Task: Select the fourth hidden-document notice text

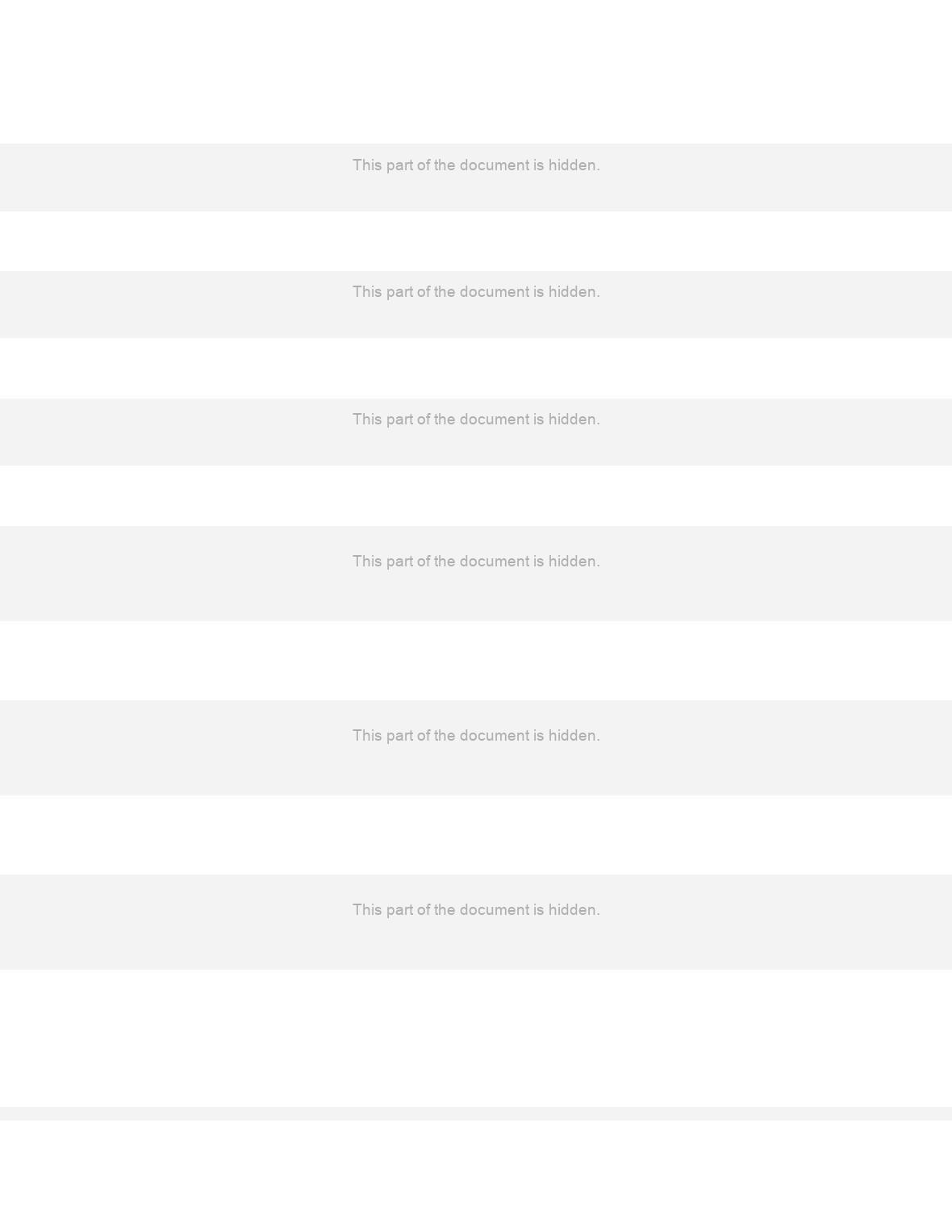Action: pos(476,562)
